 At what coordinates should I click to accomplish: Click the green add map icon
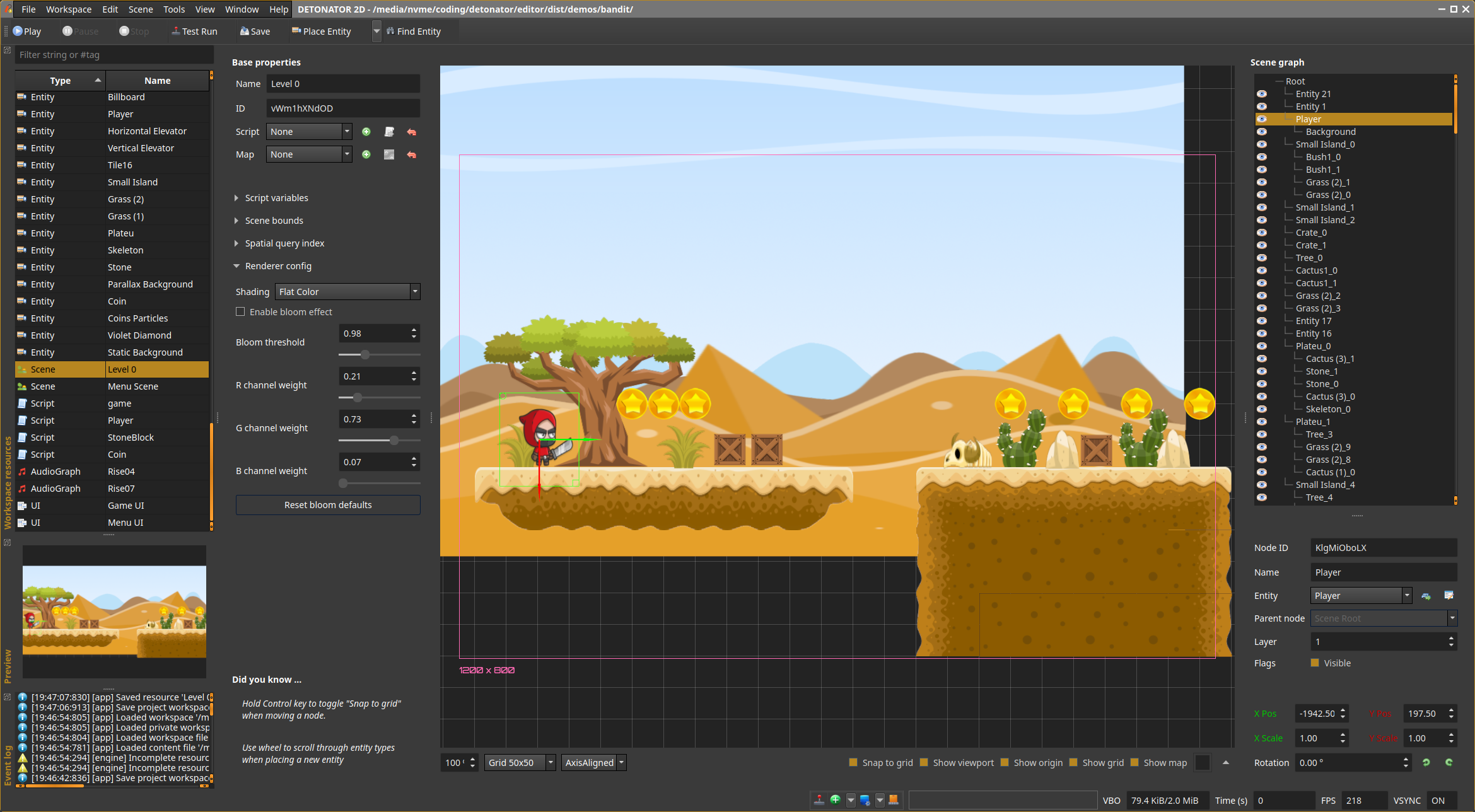click(x=366, y=154)
